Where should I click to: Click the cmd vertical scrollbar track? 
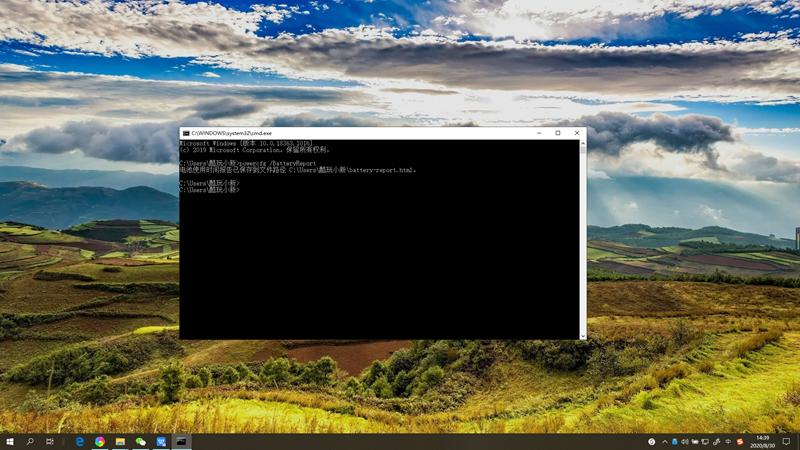pos(583,240)
